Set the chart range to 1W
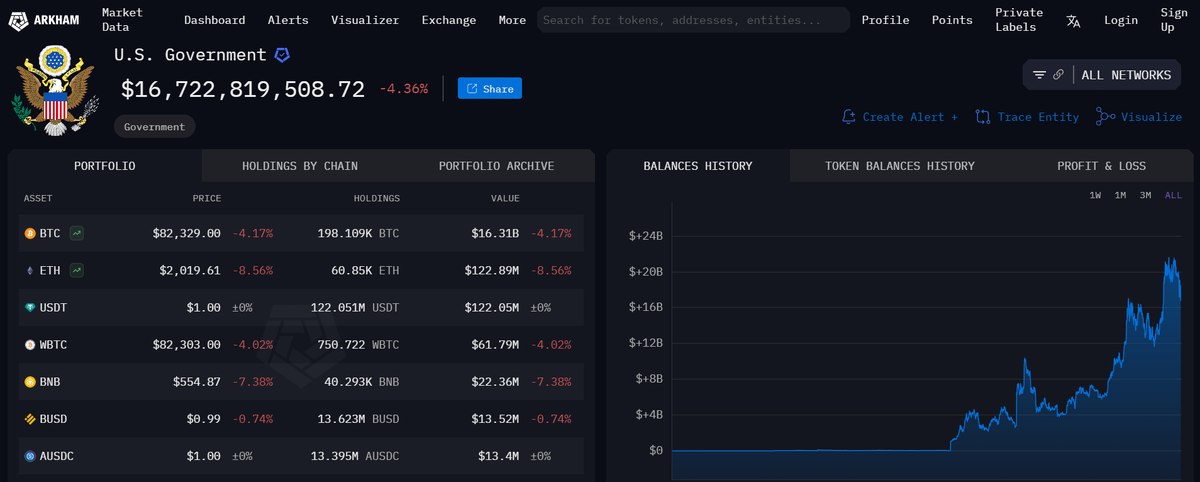Viewport: 1200px width, 482px height. coord(1095,195)
